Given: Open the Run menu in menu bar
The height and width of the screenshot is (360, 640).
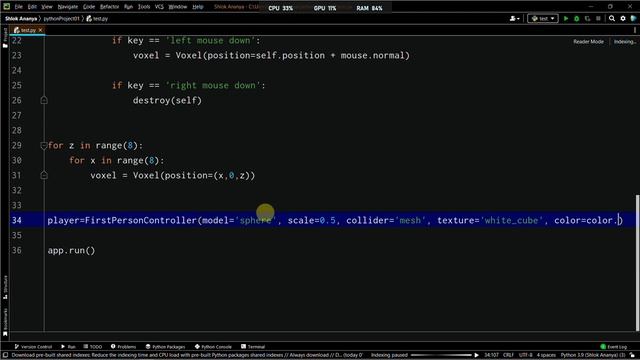Looking at the screenshot, I should tap(128, 7).
